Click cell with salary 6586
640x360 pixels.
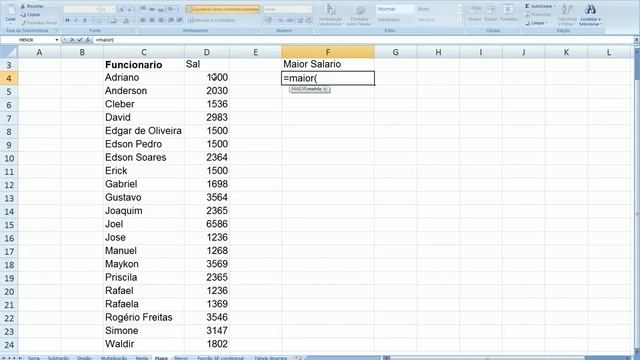pos(207,224)
